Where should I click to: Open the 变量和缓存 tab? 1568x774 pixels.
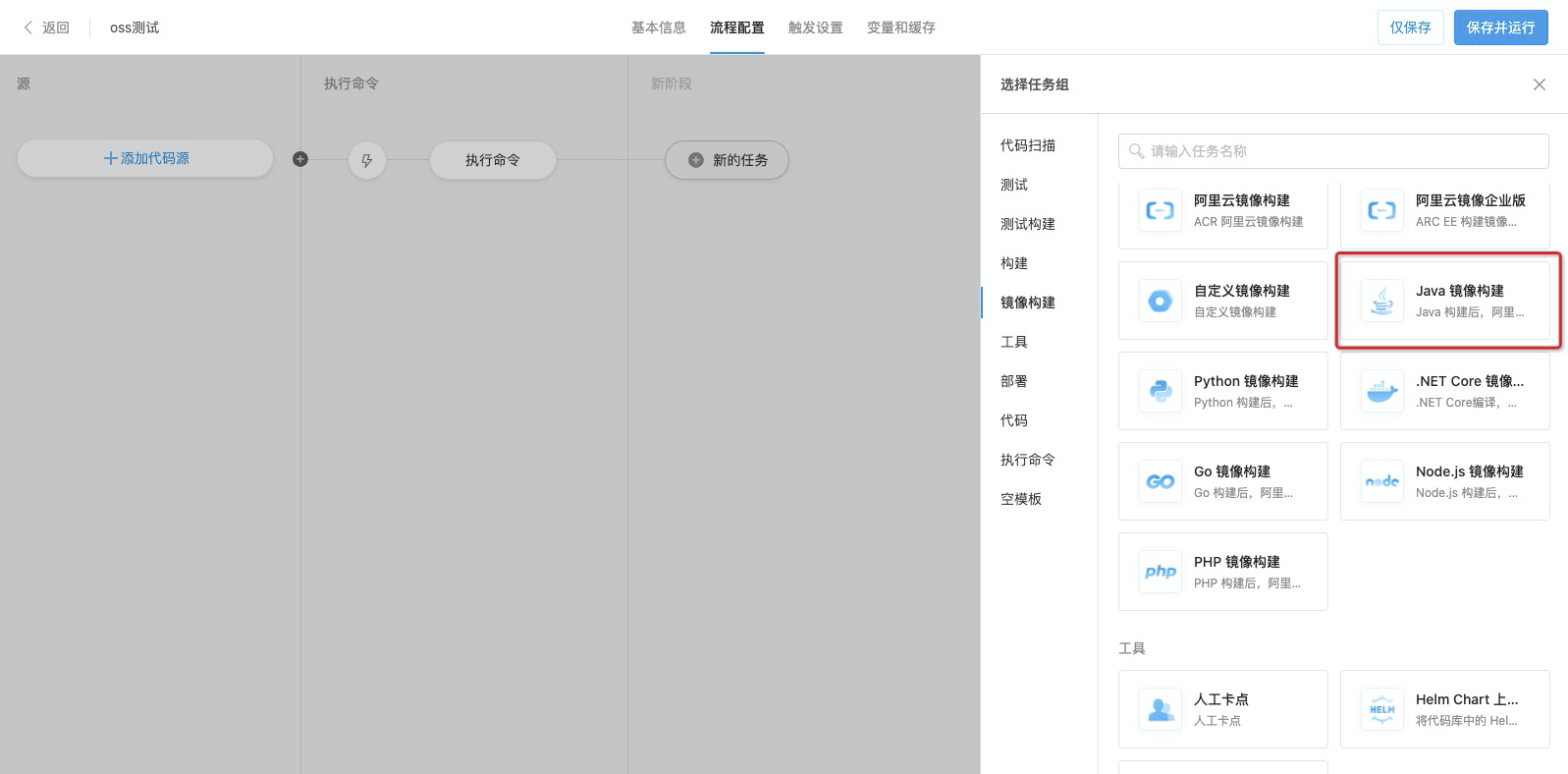(x=901, y=28)
